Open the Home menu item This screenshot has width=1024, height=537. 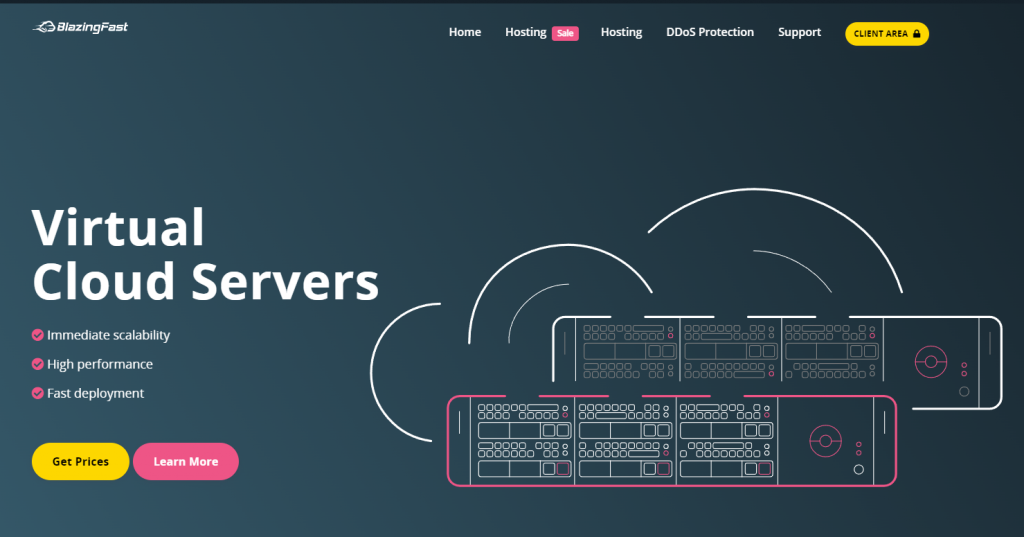point(464,32)
